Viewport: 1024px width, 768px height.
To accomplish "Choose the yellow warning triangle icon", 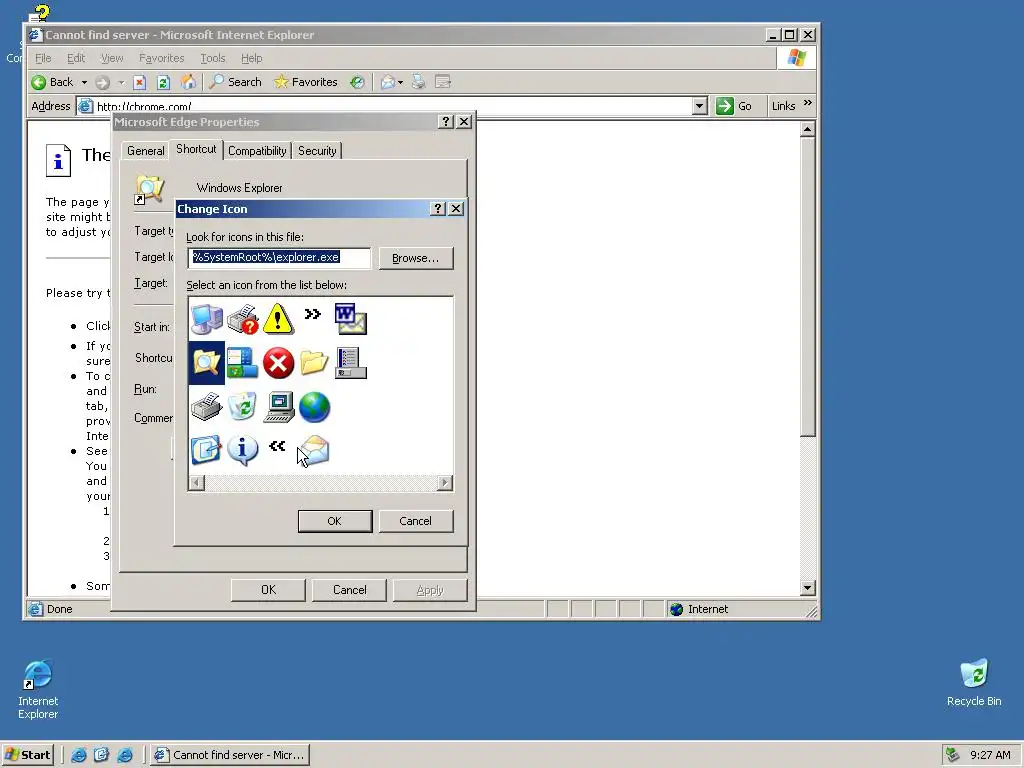I will click(278, 319).
